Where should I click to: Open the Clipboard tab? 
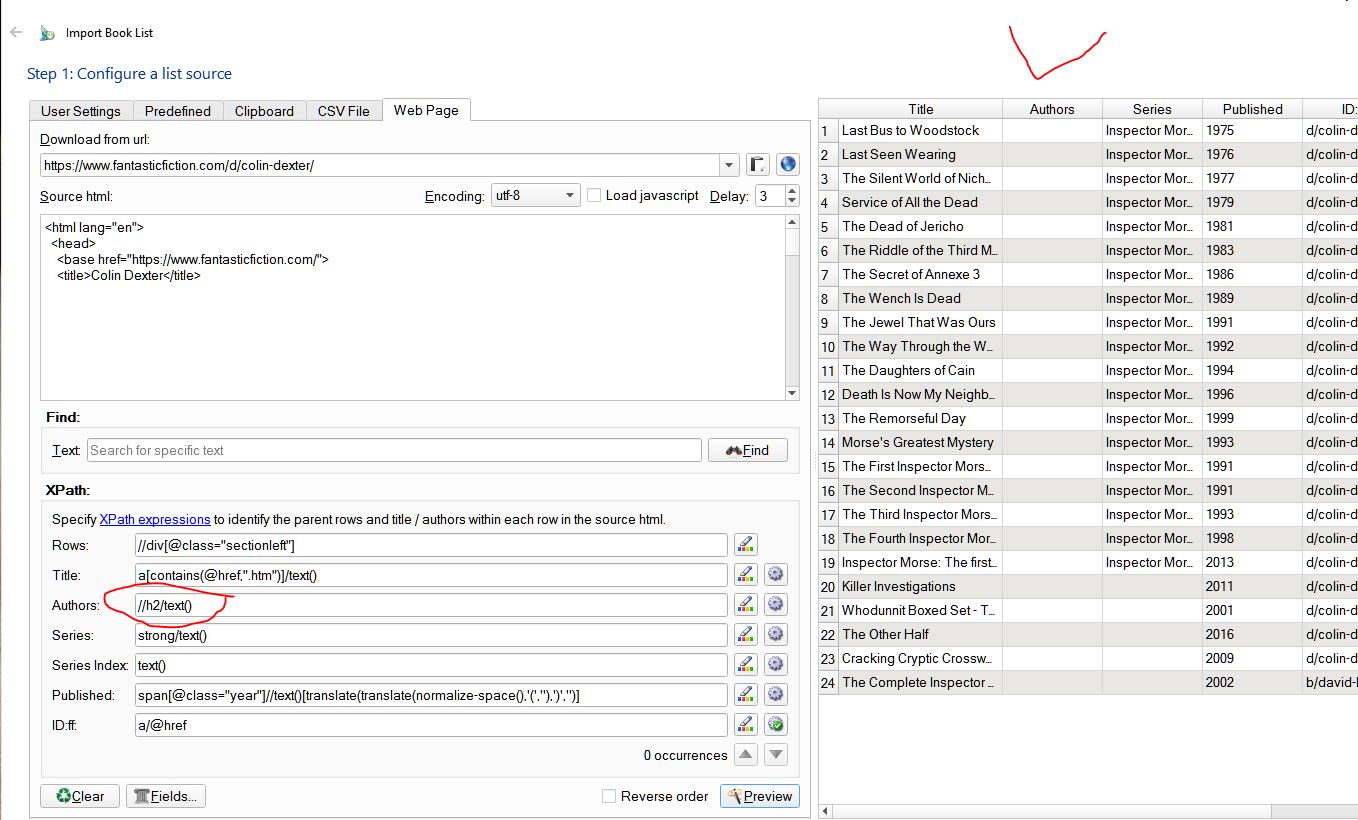[x=264, y=111]
